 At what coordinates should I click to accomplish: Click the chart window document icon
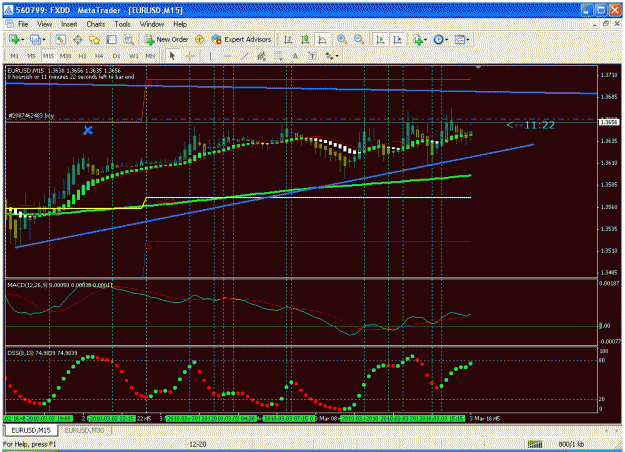(x=9, y=24)
